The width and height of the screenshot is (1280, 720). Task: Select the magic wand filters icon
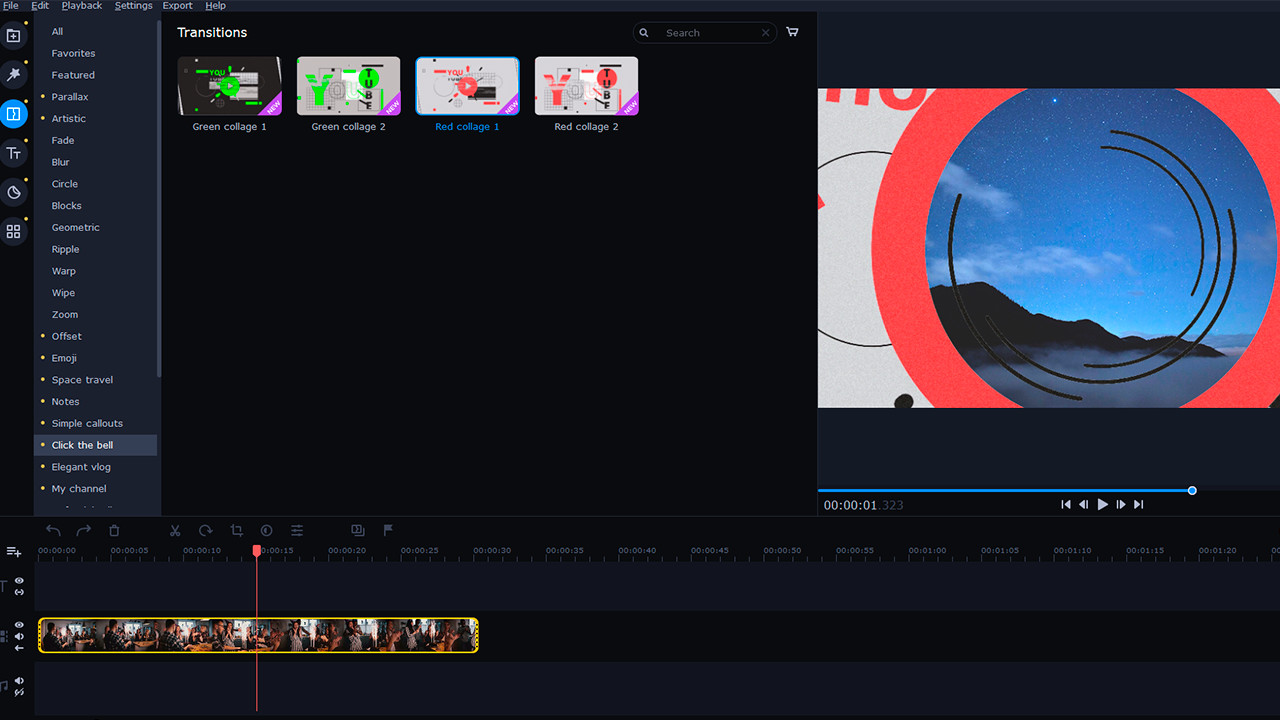point(13,74)
